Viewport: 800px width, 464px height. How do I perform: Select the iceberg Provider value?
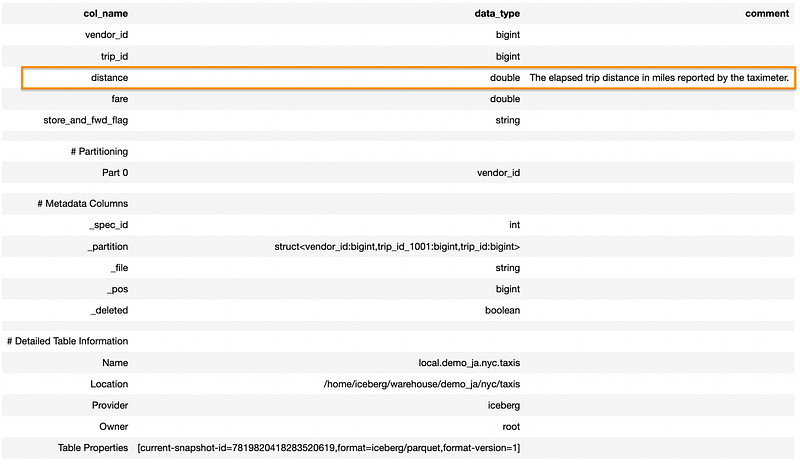(x=503, y=405)
